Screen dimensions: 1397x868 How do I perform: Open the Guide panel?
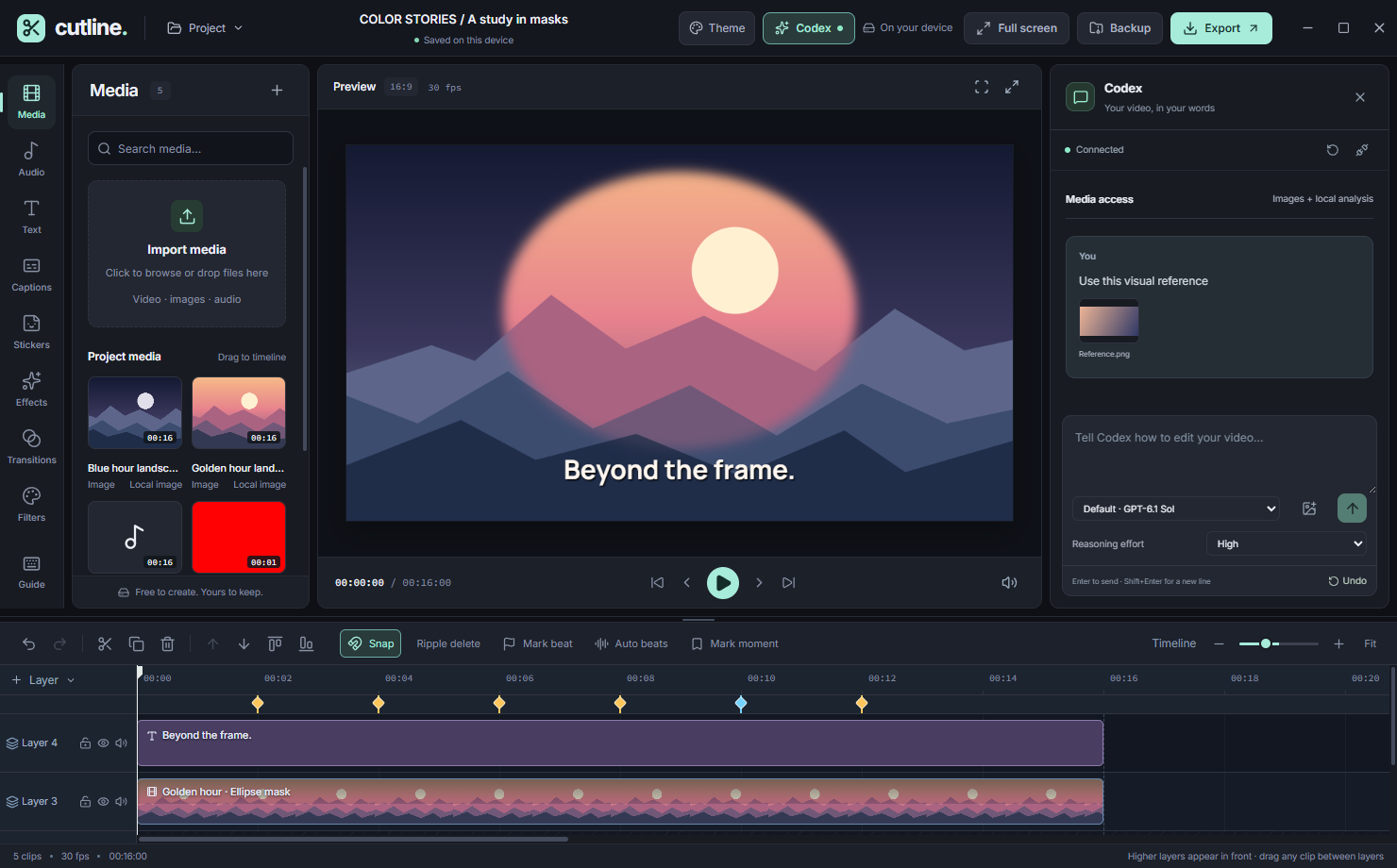(31, 571)
